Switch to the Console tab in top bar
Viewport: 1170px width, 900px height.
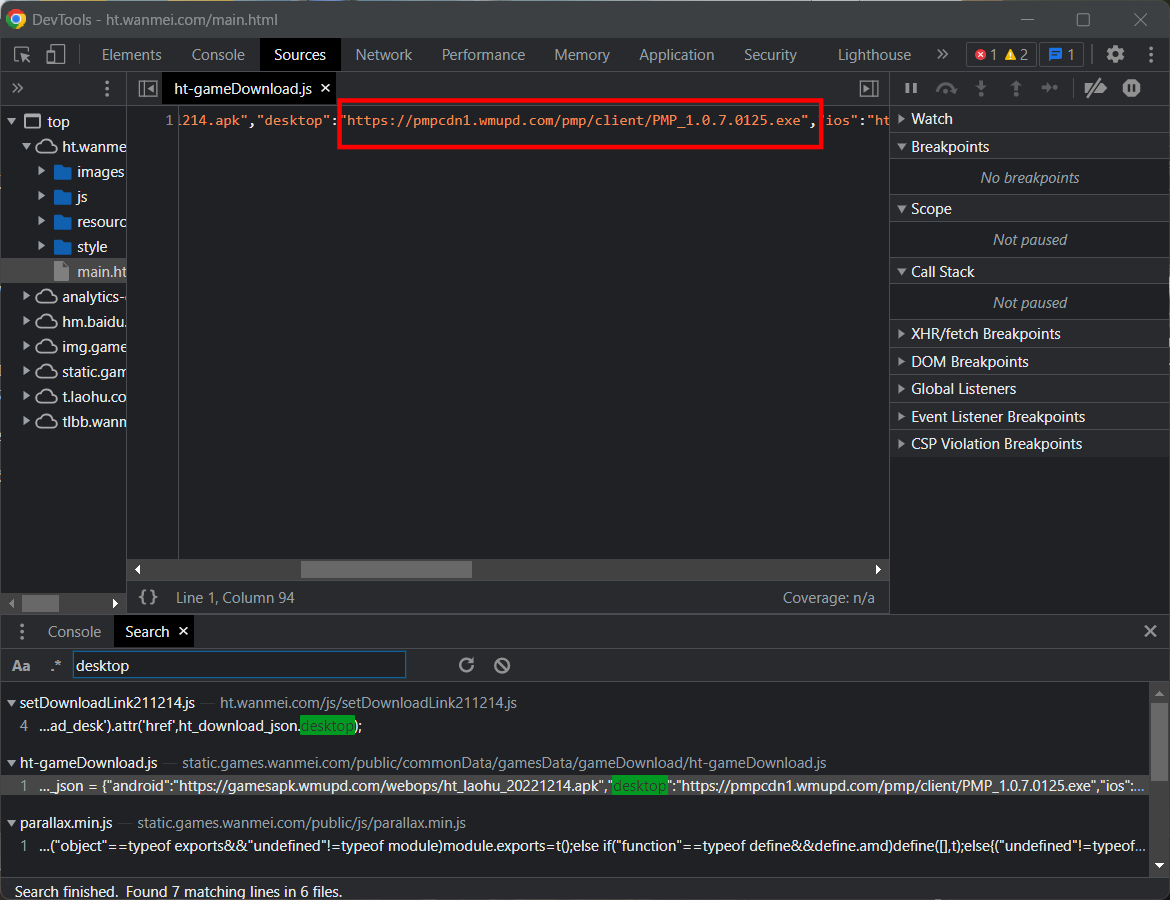pyautogui.click(x=218, y=54)
